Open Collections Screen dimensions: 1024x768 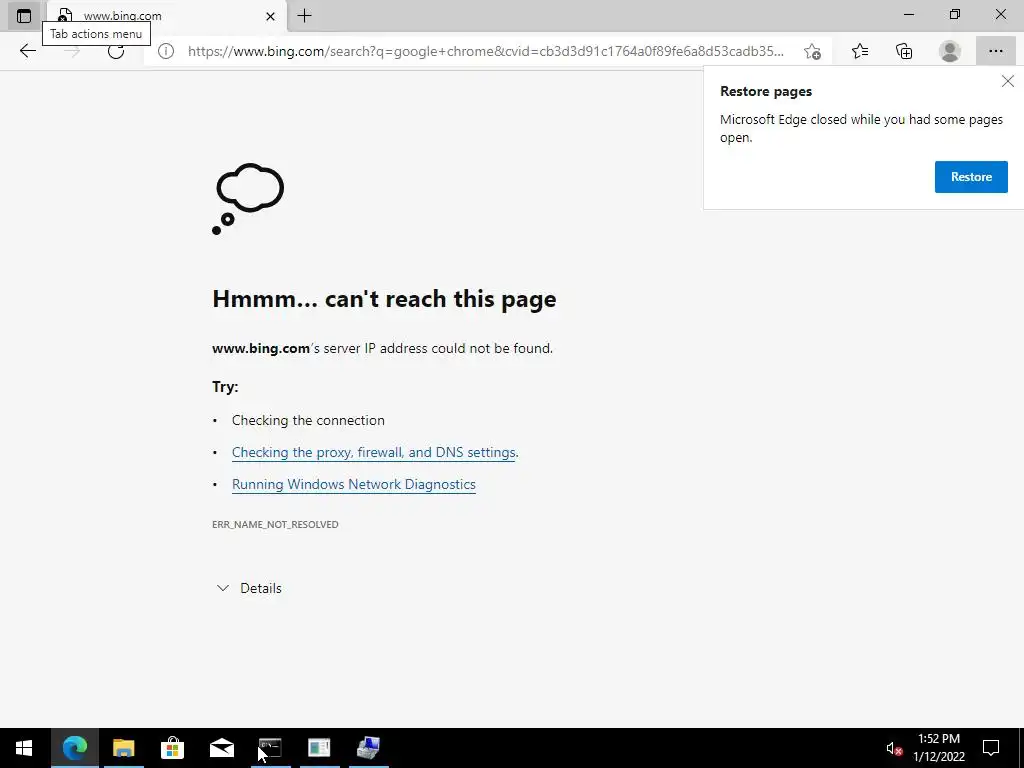[904, 51]
